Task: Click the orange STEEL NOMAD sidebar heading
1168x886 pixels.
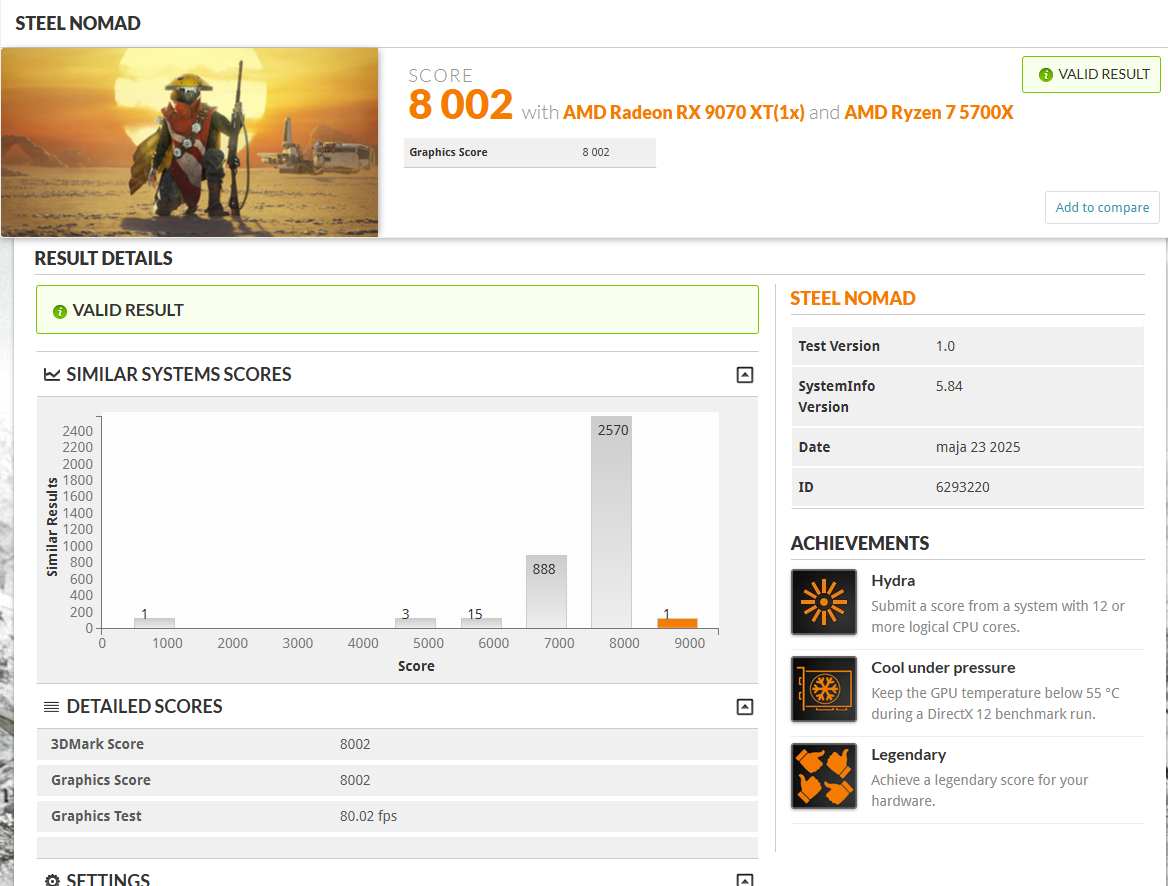Action: pos(853,299)
